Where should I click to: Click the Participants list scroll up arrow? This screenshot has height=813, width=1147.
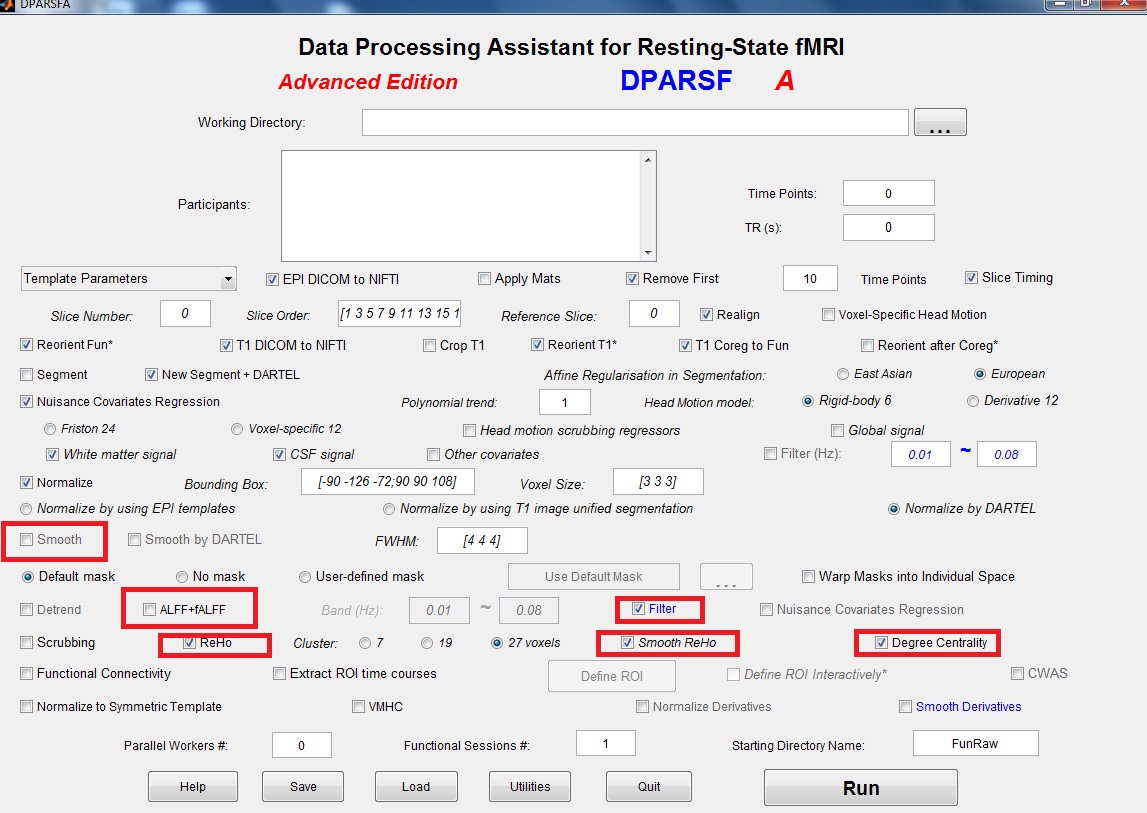click(648, 160)
